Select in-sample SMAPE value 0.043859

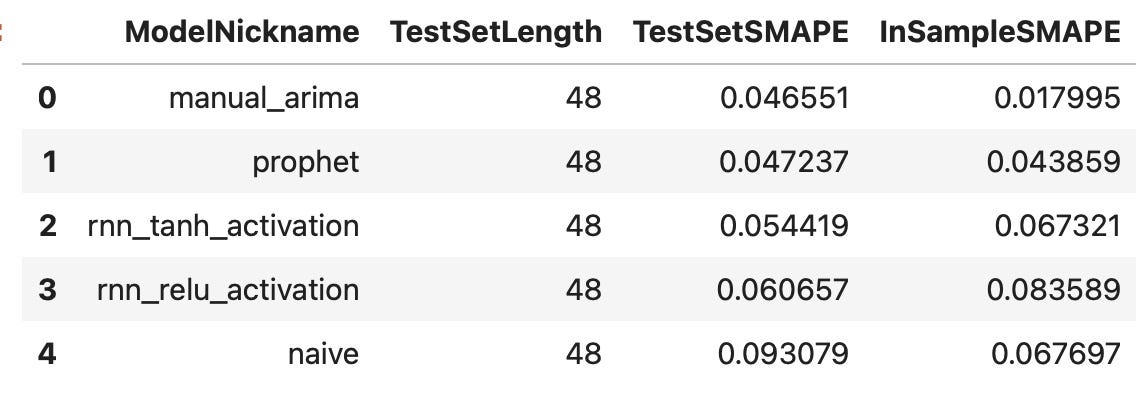1054,161
